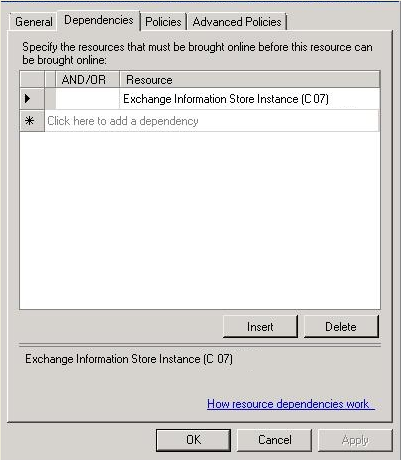Click the Cancel button

274,440
